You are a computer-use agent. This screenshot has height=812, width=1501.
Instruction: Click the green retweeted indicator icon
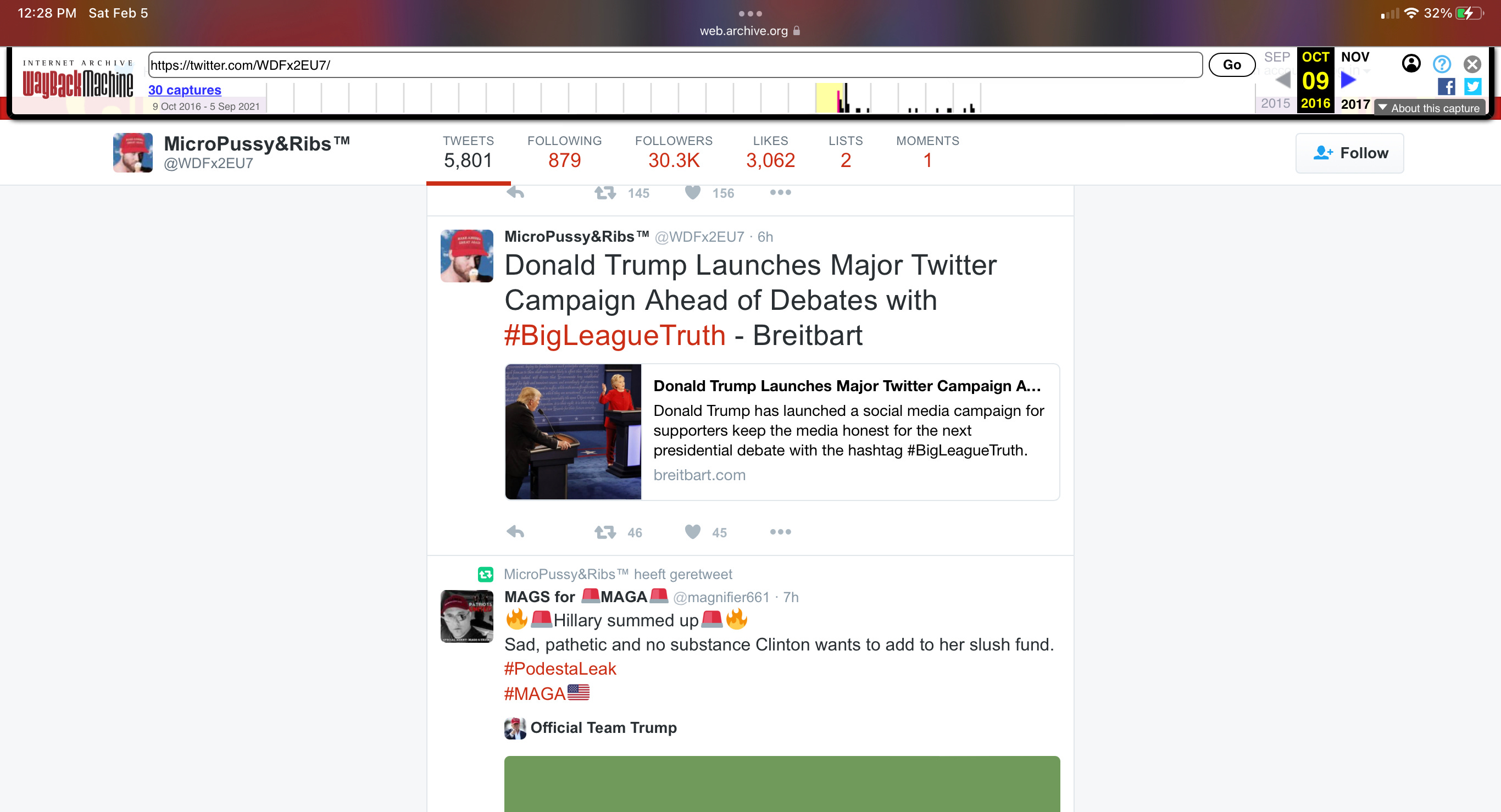(485, 574)
